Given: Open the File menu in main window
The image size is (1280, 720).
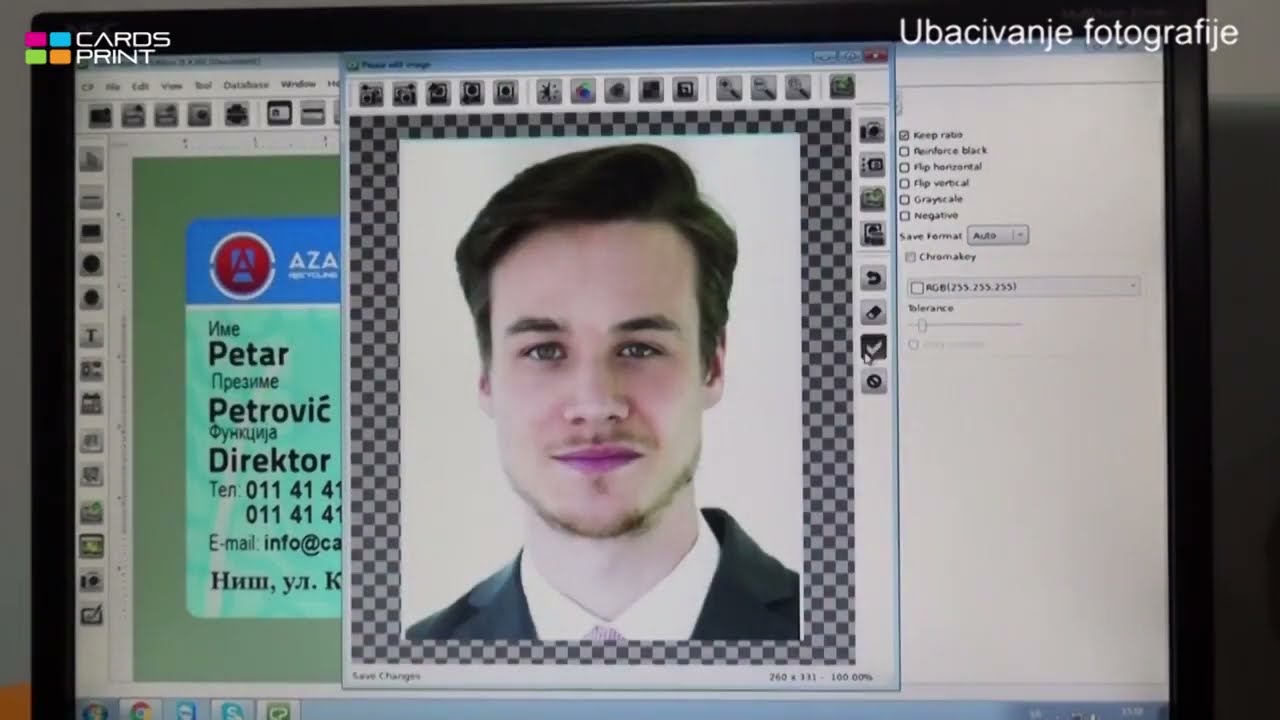Looking at the screenshot, I should [x=112, y=87].
